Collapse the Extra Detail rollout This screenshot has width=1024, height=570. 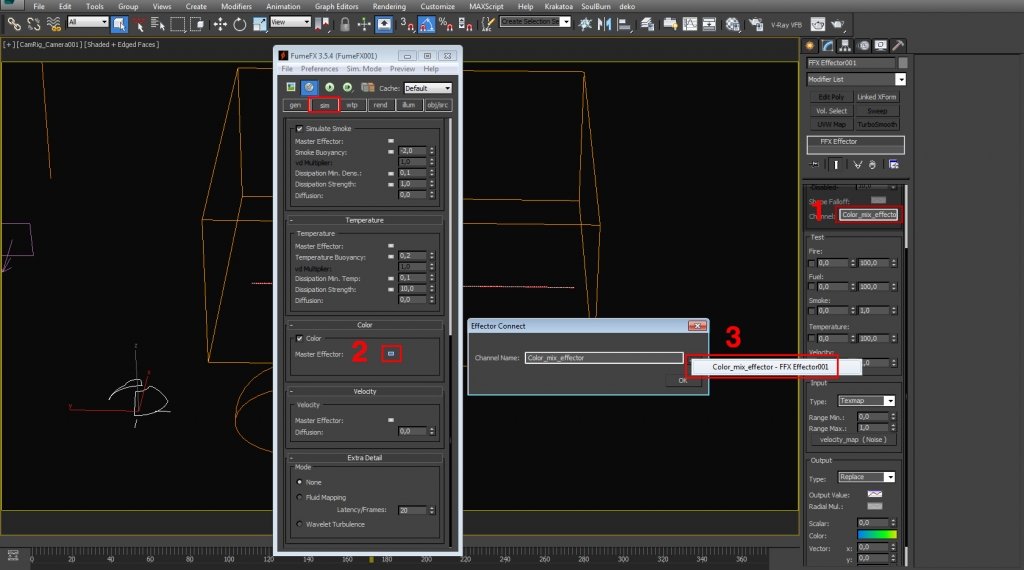click(x=364, y=458)
